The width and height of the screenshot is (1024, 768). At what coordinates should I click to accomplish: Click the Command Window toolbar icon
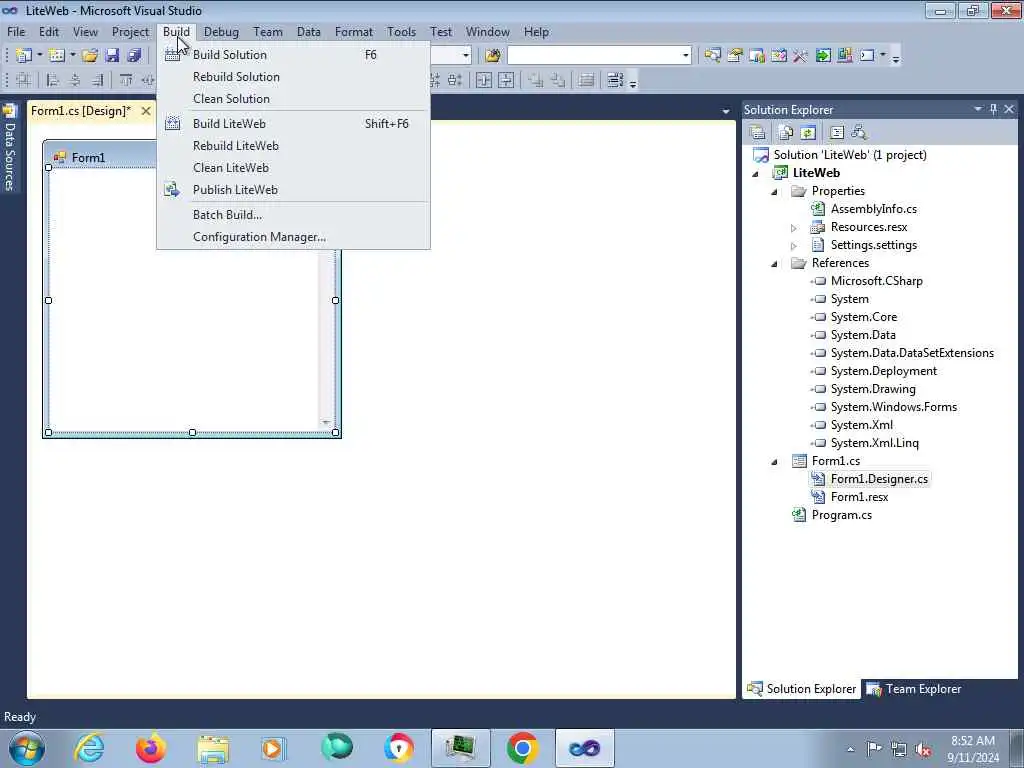(867, 56)
